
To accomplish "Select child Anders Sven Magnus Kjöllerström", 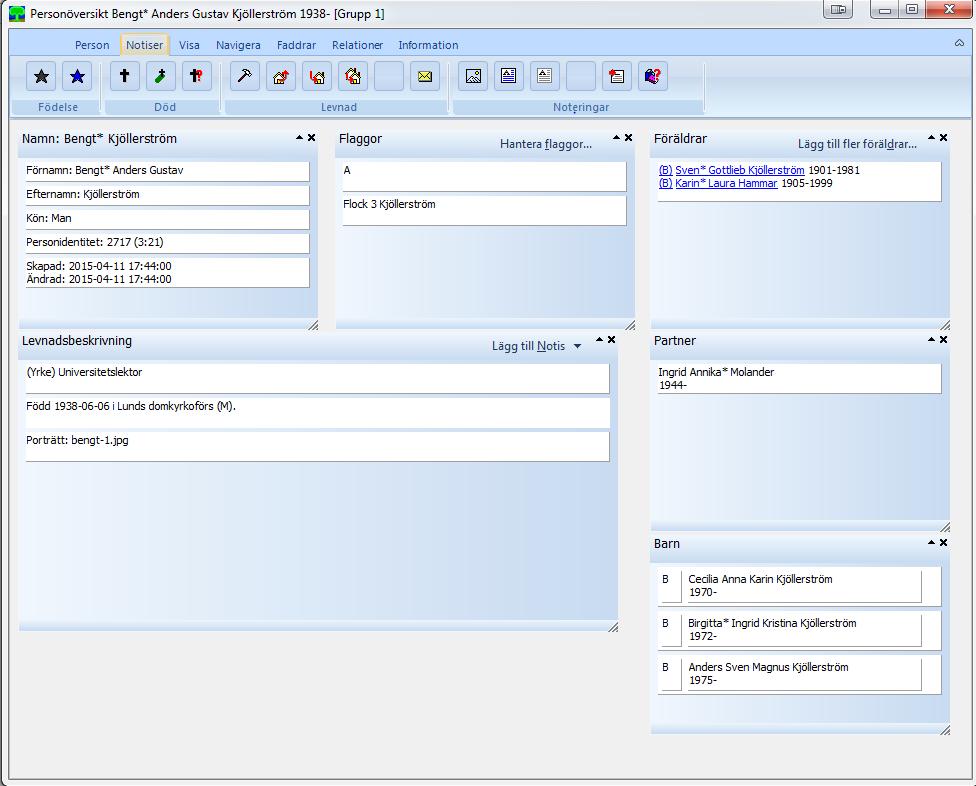I will click(802, 673).
